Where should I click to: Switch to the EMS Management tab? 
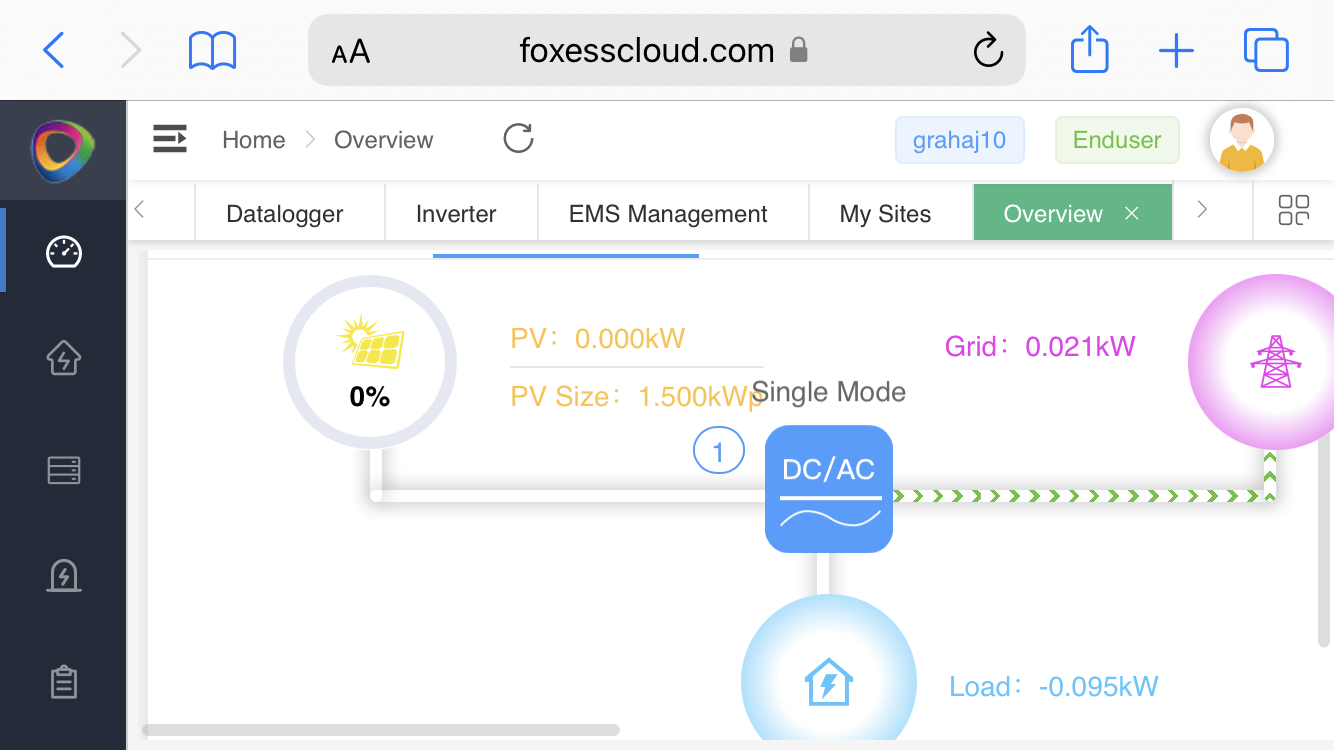pos(668,214)
